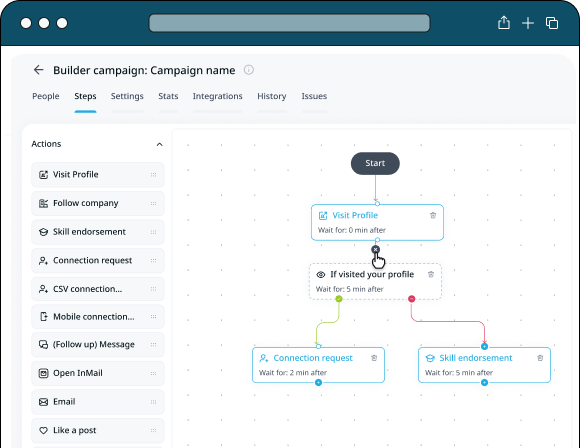Remove Connection request step with trash icon
The width and height of the screenshot is (580, 448).
[374, 358]
